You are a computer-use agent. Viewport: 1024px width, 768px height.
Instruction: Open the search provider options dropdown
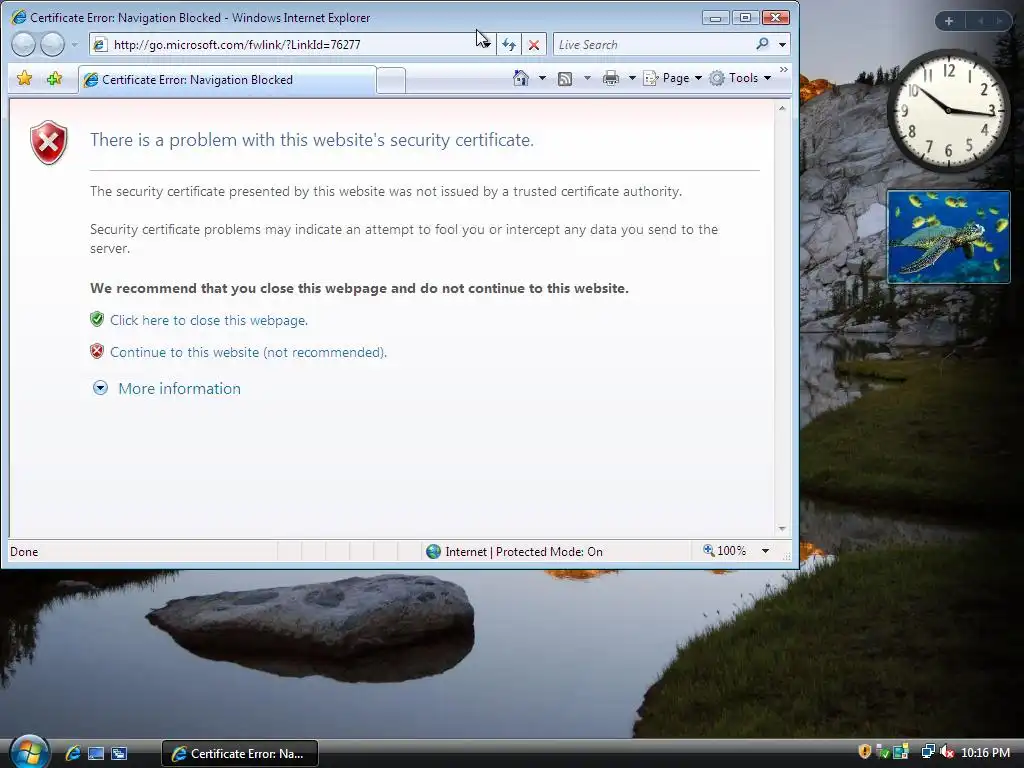coord(782,44)
